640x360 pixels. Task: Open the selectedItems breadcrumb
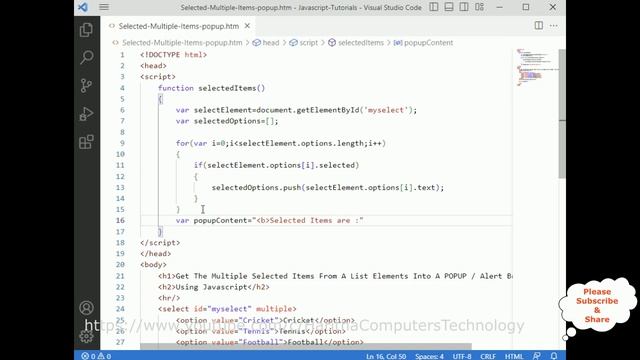pyautogui.click(x=361, y=42)
